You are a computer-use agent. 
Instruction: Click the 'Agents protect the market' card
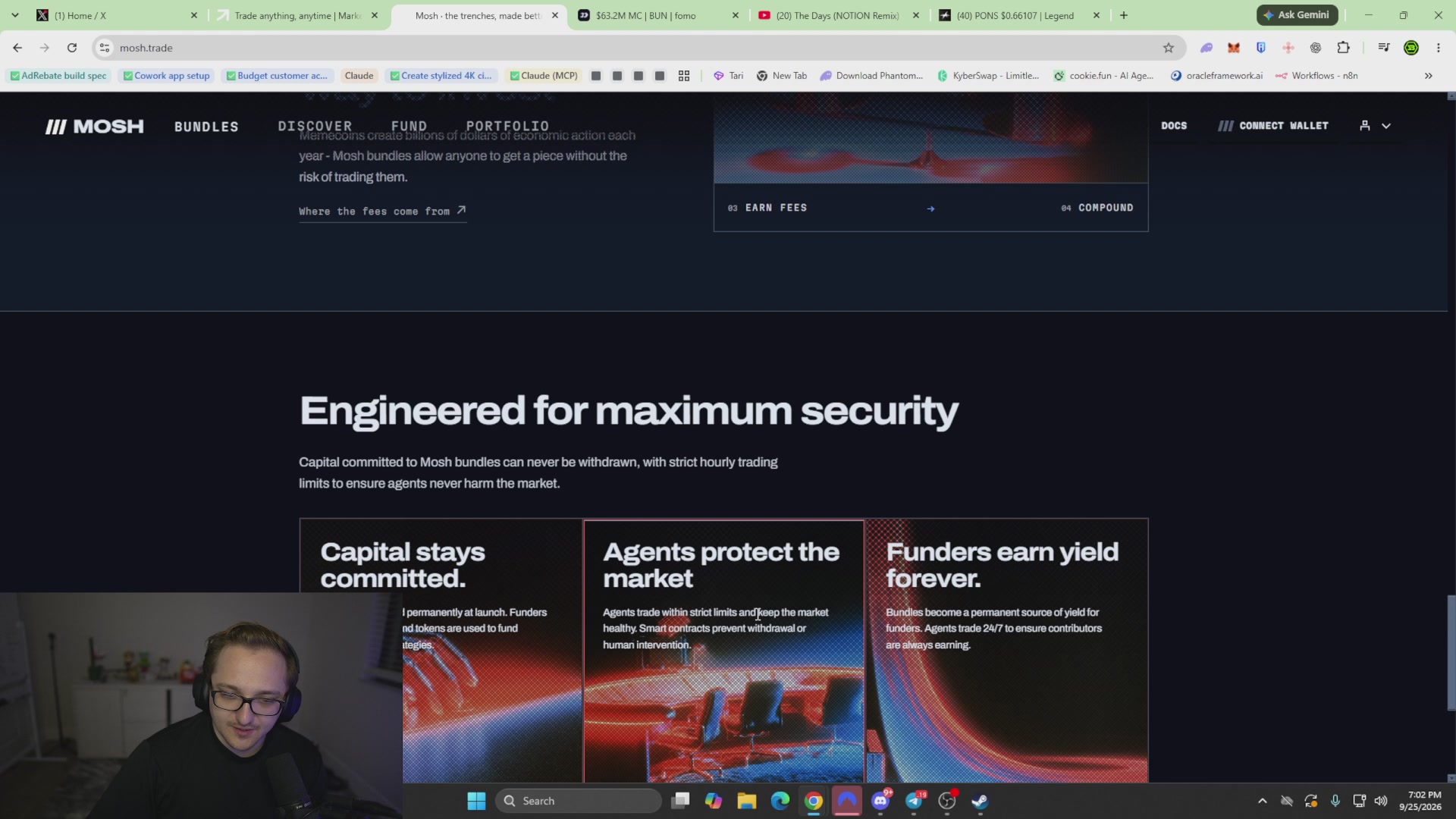[x=723, y=651]
